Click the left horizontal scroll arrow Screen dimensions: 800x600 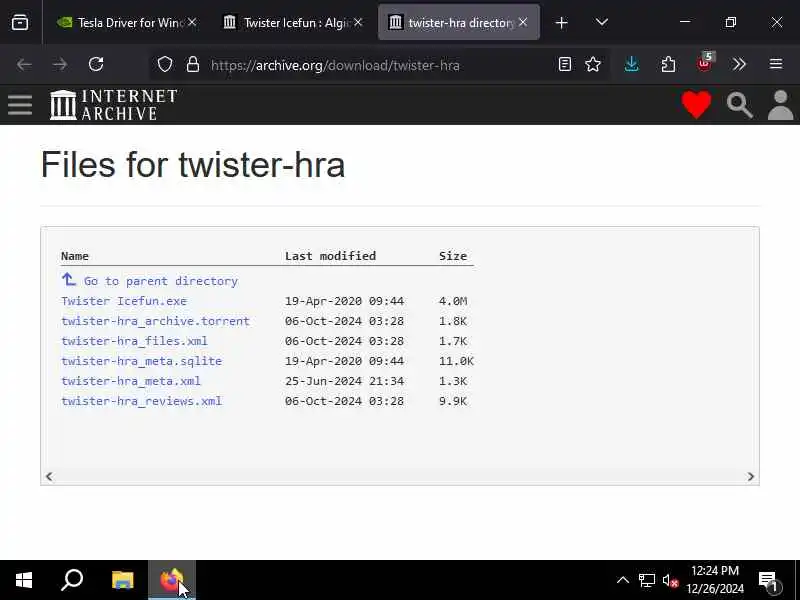point(49,477)
